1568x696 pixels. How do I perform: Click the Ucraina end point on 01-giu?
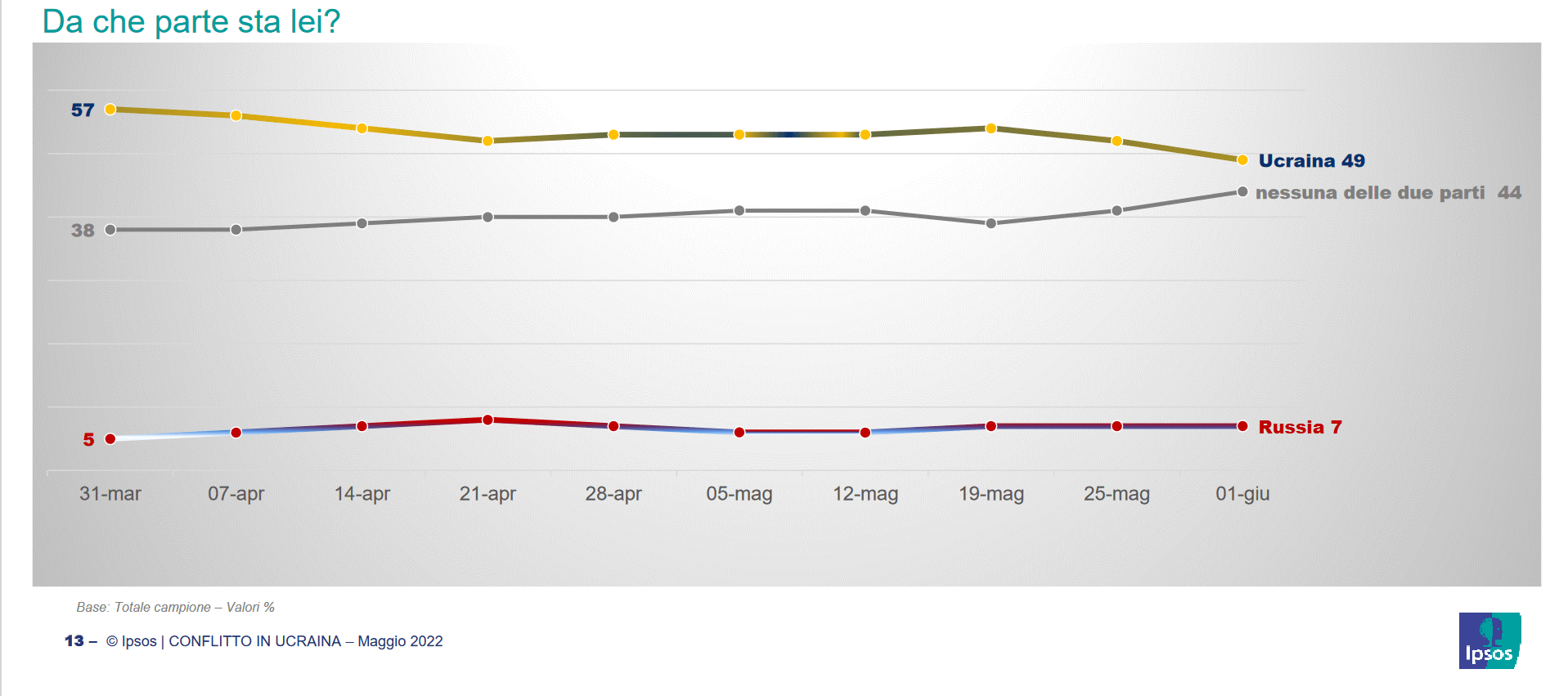coord(1242,159)
